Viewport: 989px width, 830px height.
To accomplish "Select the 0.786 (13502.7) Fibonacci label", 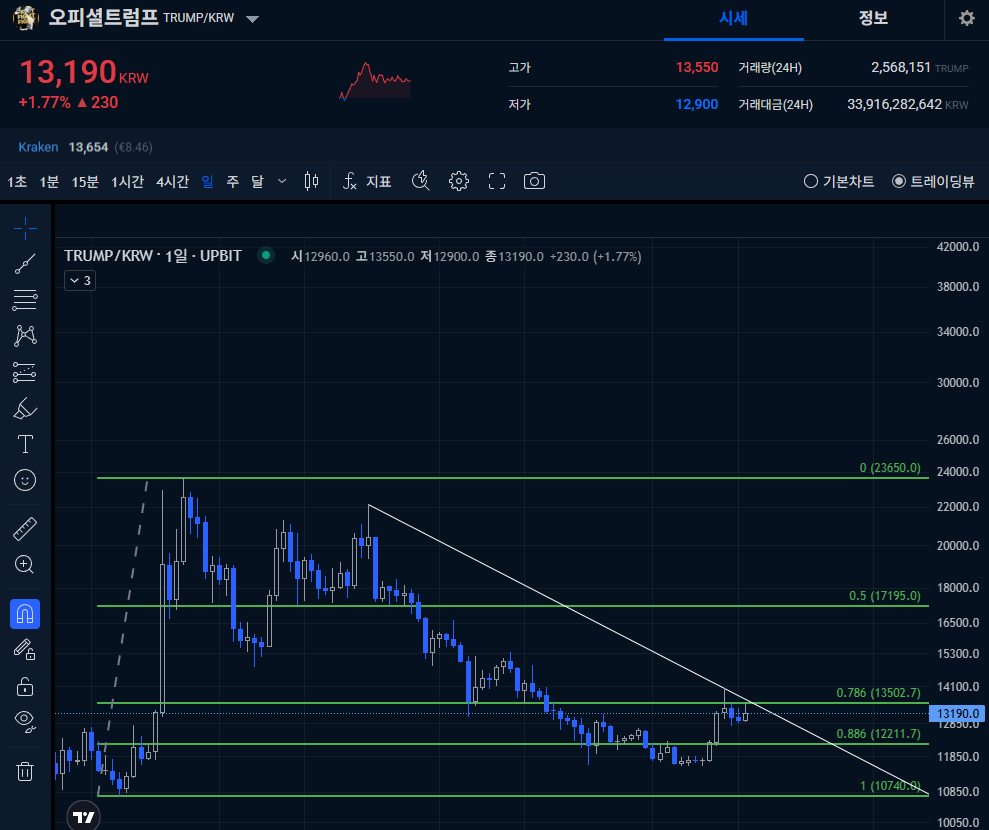I will [878, 693].
